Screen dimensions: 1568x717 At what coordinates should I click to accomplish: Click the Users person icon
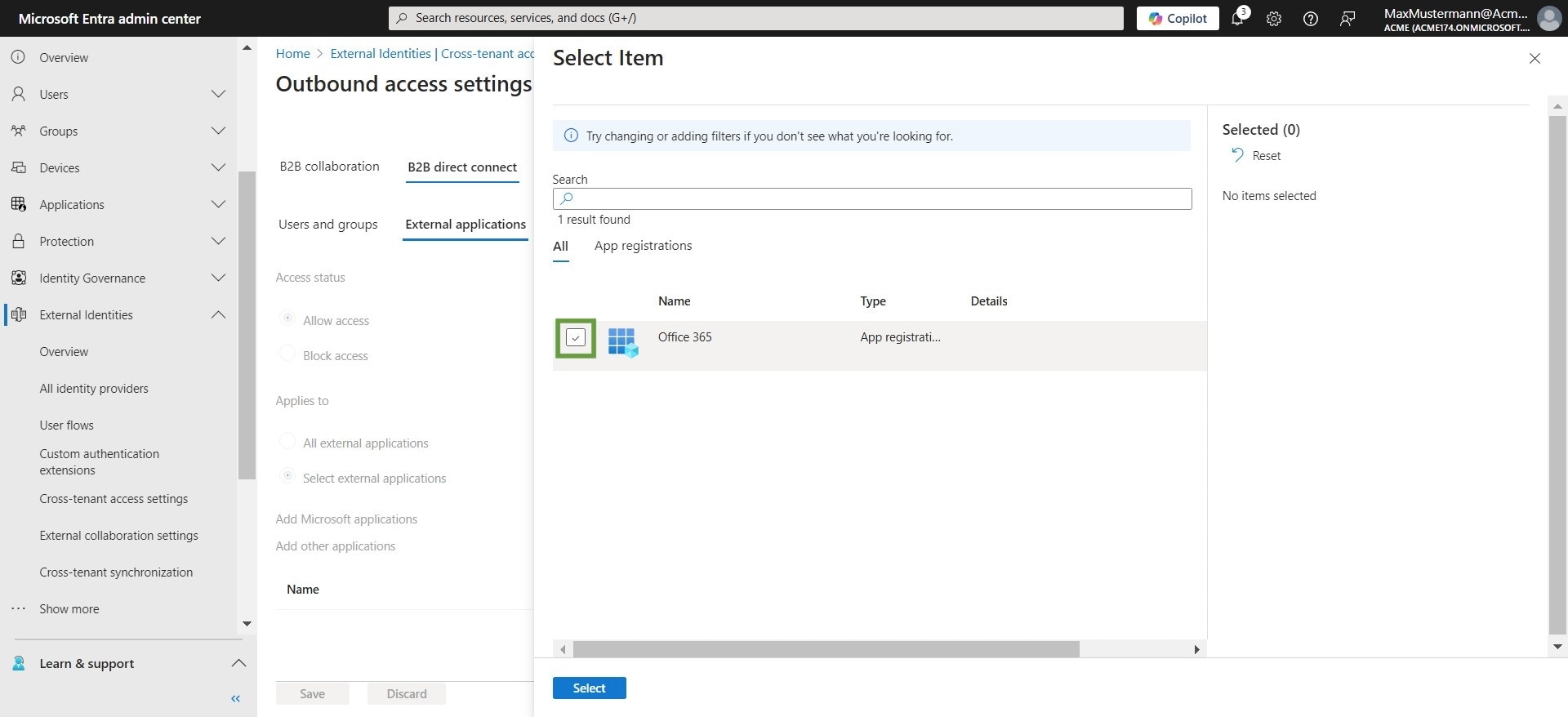pos(18,94)
